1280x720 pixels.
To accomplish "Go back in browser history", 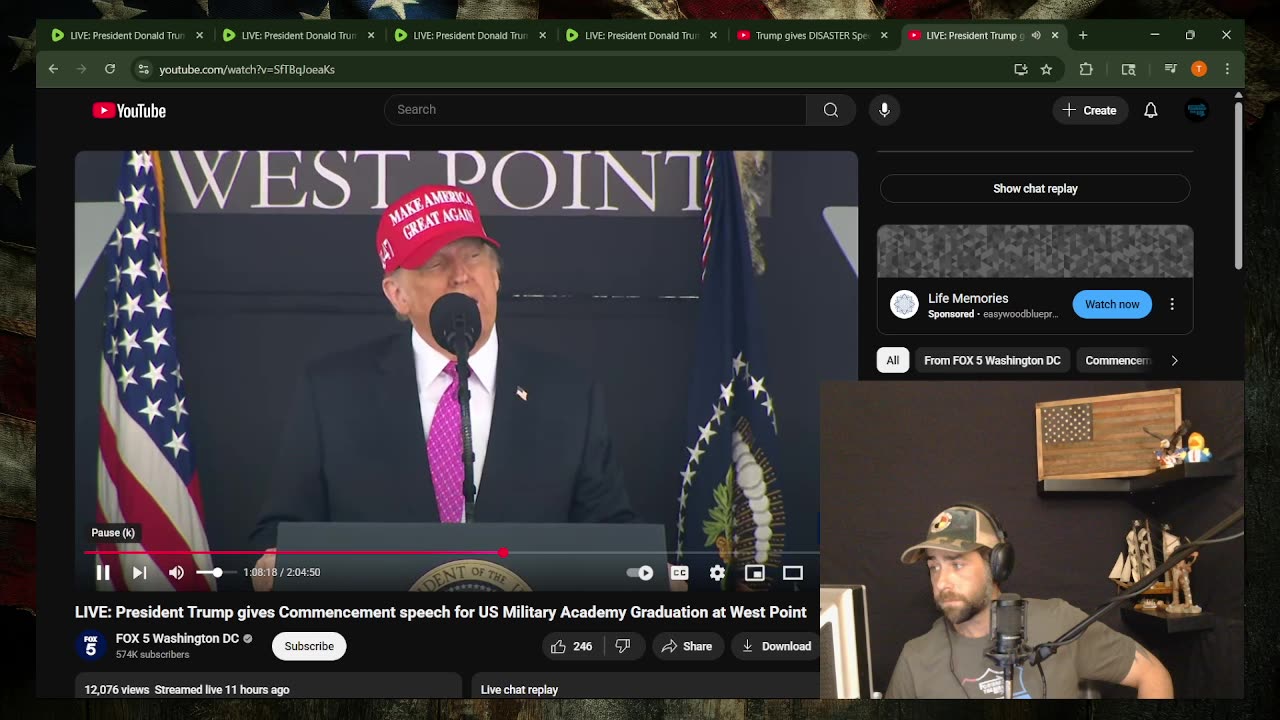I will [53, 69].
